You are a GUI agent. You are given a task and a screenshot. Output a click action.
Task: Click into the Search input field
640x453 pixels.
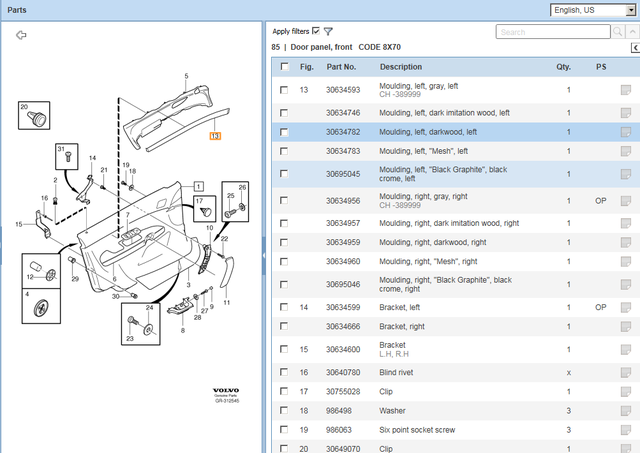(550, 32)
